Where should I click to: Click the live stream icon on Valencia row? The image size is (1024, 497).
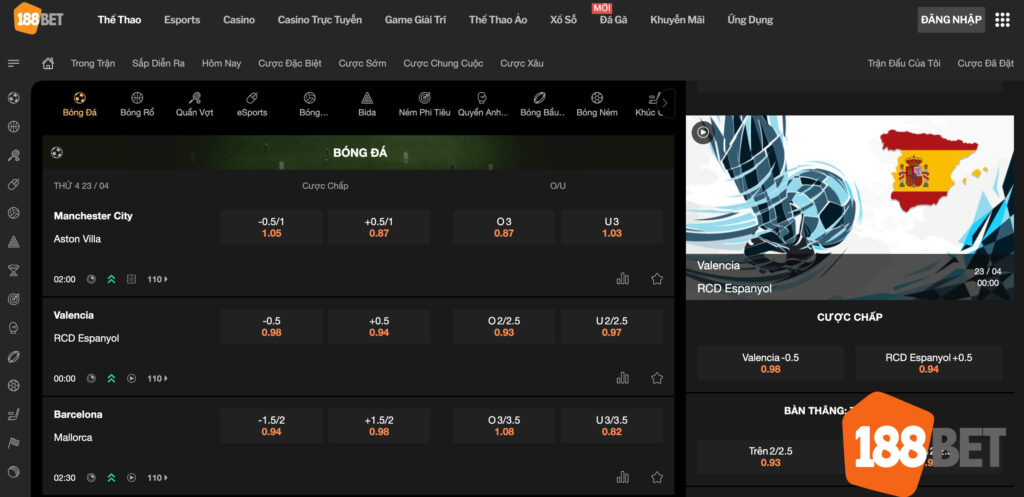click(x=131, y=378)
